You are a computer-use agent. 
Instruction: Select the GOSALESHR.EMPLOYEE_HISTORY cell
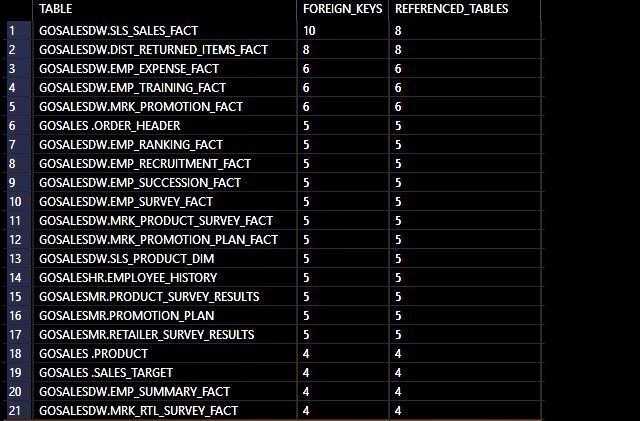pyautogui.click(x=164, y=278)
